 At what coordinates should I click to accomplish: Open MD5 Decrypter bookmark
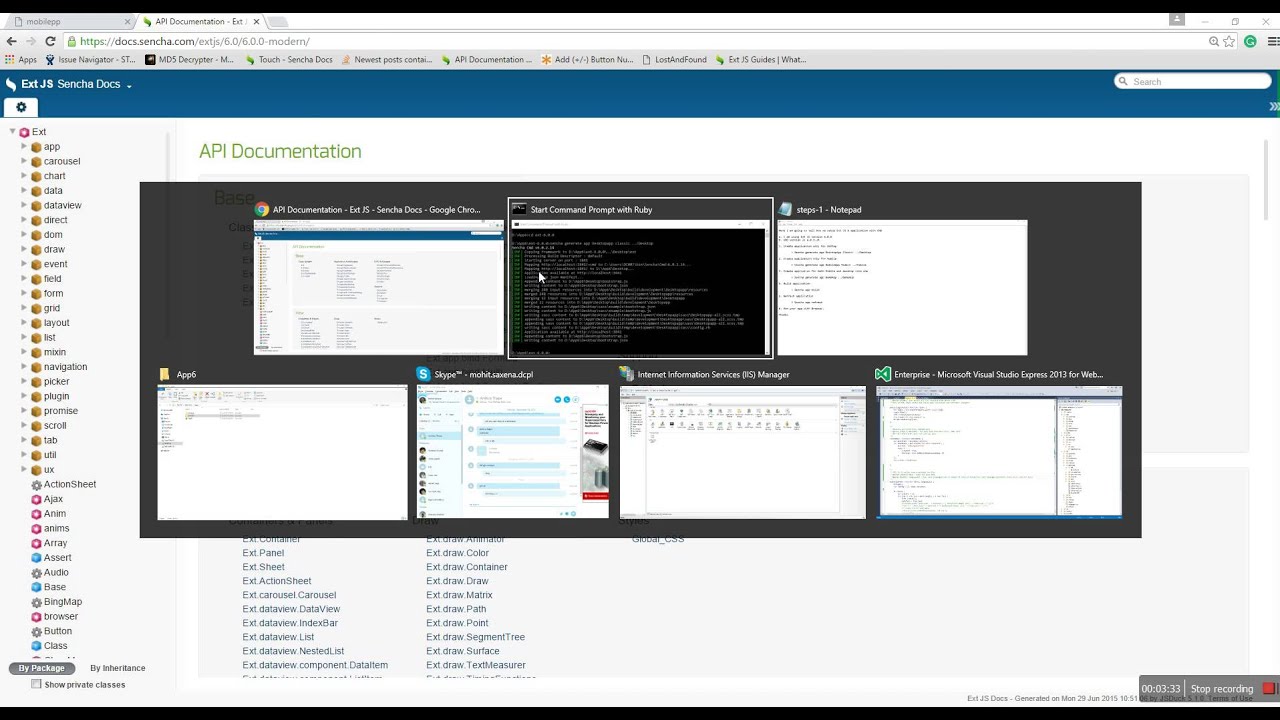(189, 59)
